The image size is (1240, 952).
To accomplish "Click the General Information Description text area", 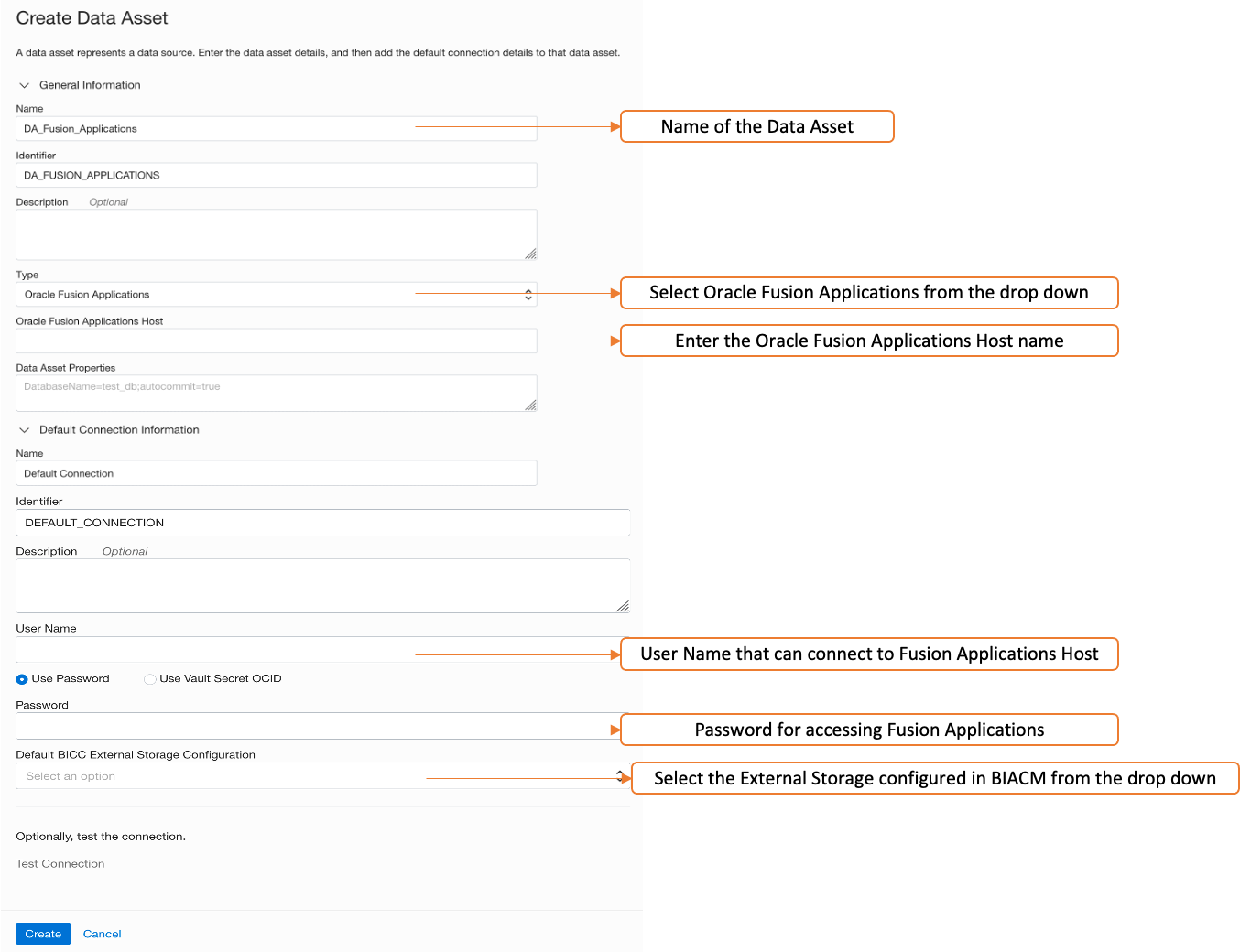I will tap(277, 235).
